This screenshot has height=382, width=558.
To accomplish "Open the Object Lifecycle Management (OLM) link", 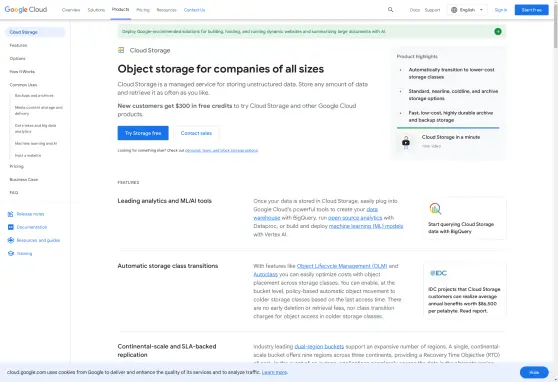I will pos(342,266).
